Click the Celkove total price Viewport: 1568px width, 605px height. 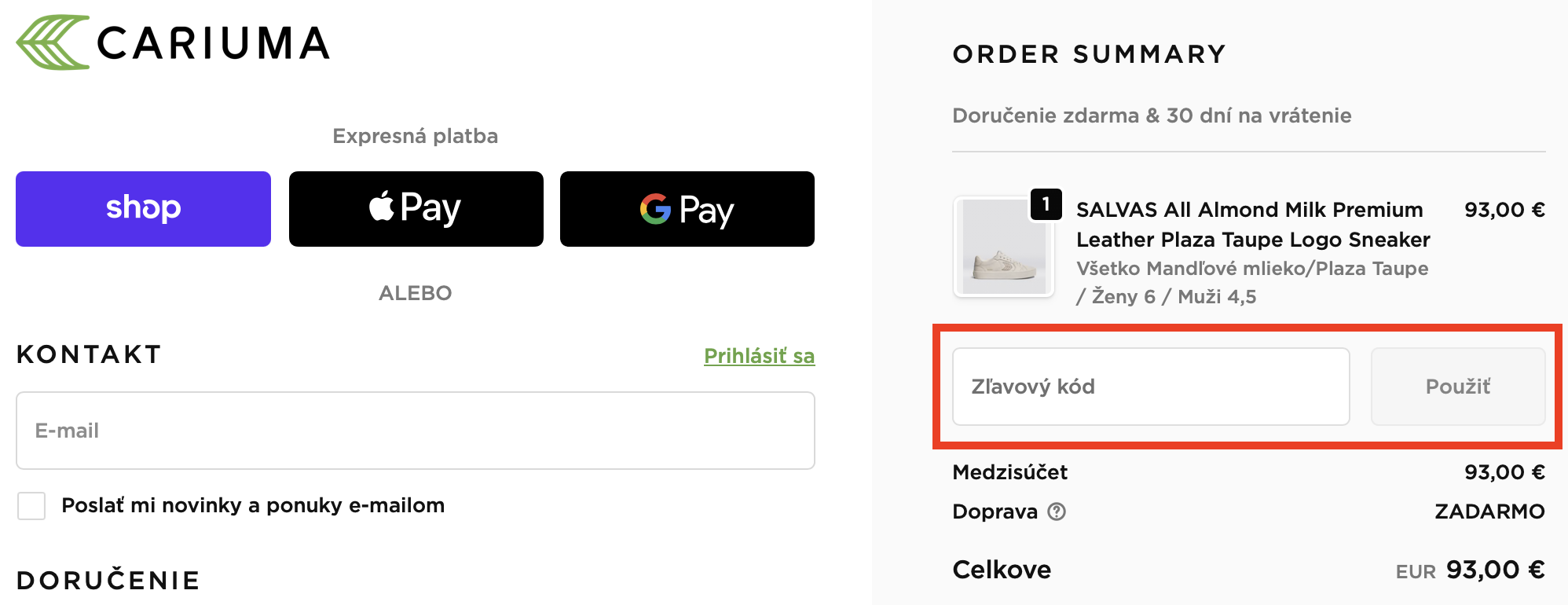click(x=1495, y=570)
